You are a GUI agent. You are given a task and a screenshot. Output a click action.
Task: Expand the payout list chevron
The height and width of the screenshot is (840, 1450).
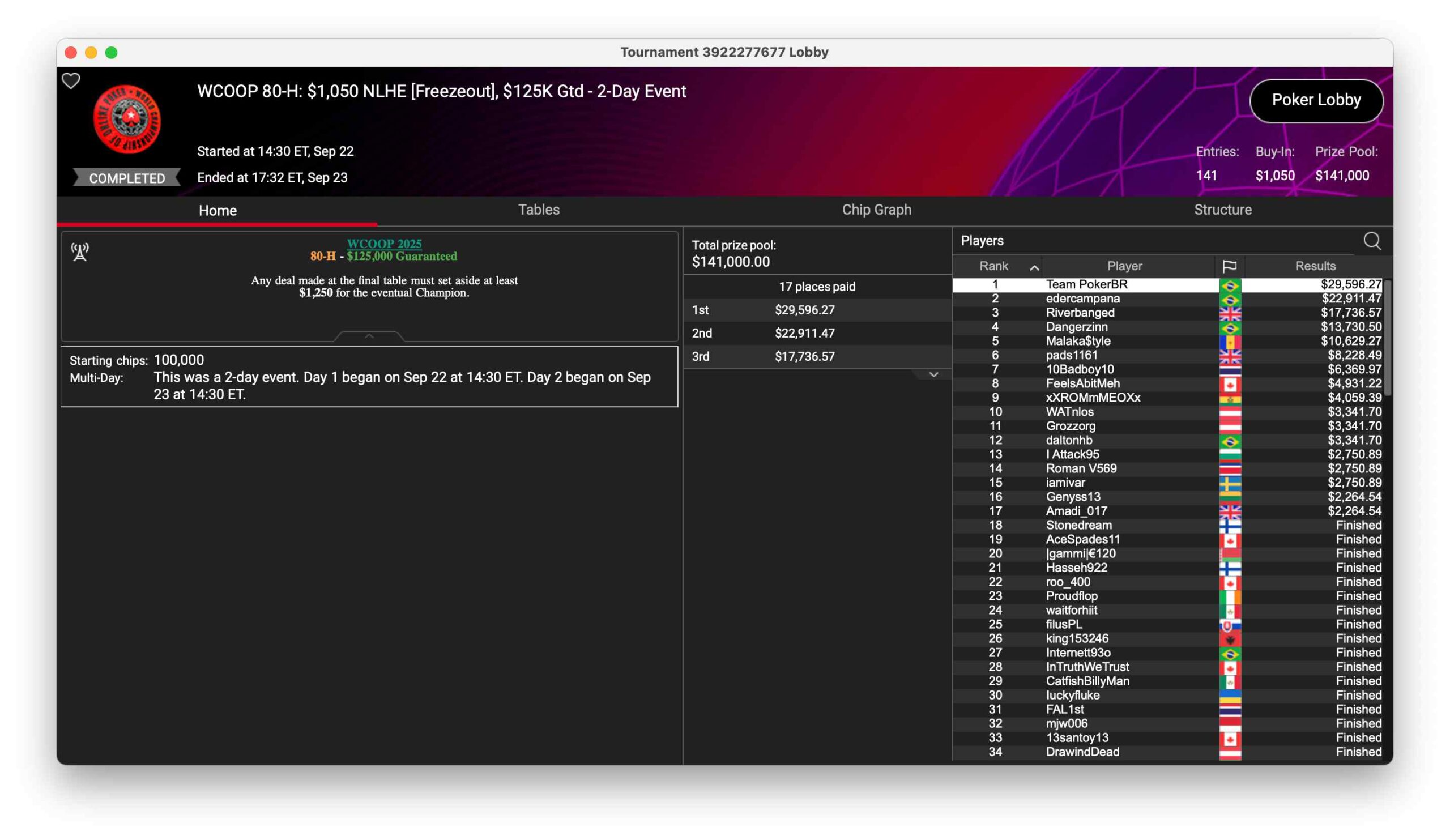coord(933,374)
